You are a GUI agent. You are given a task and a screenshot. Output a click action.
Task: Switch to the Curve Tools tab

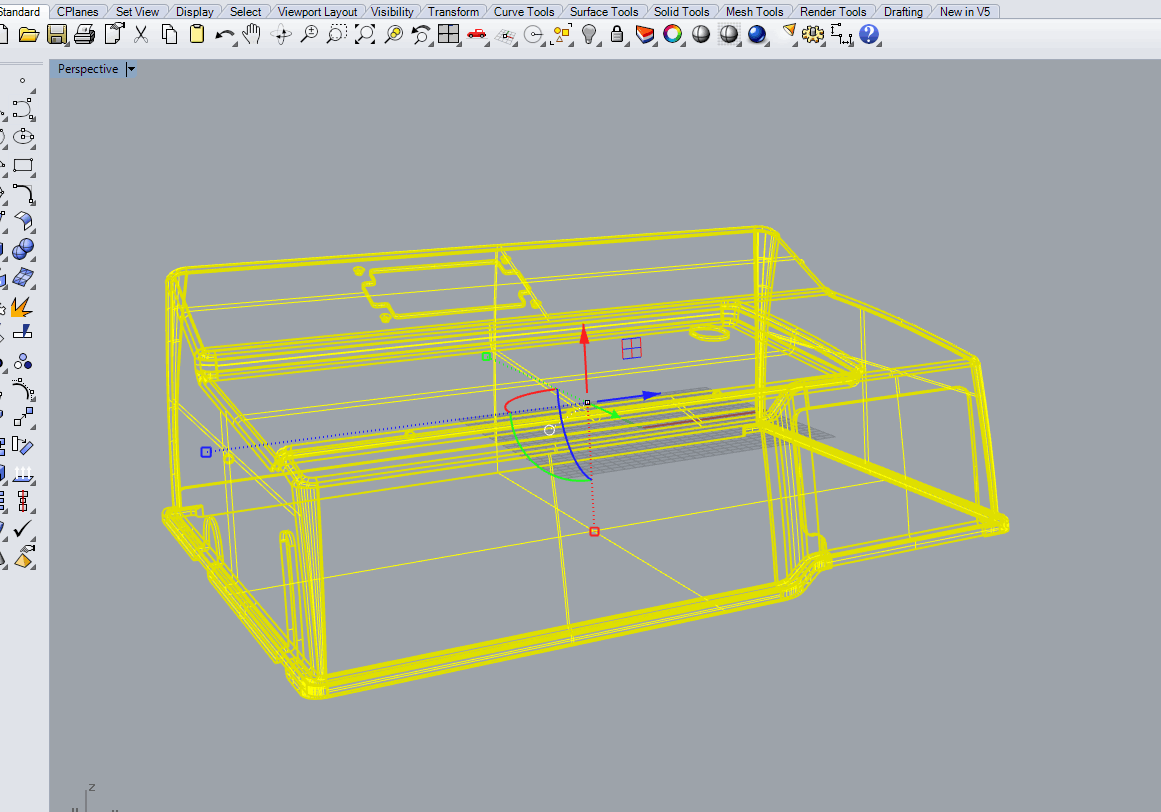pos(524,11)
